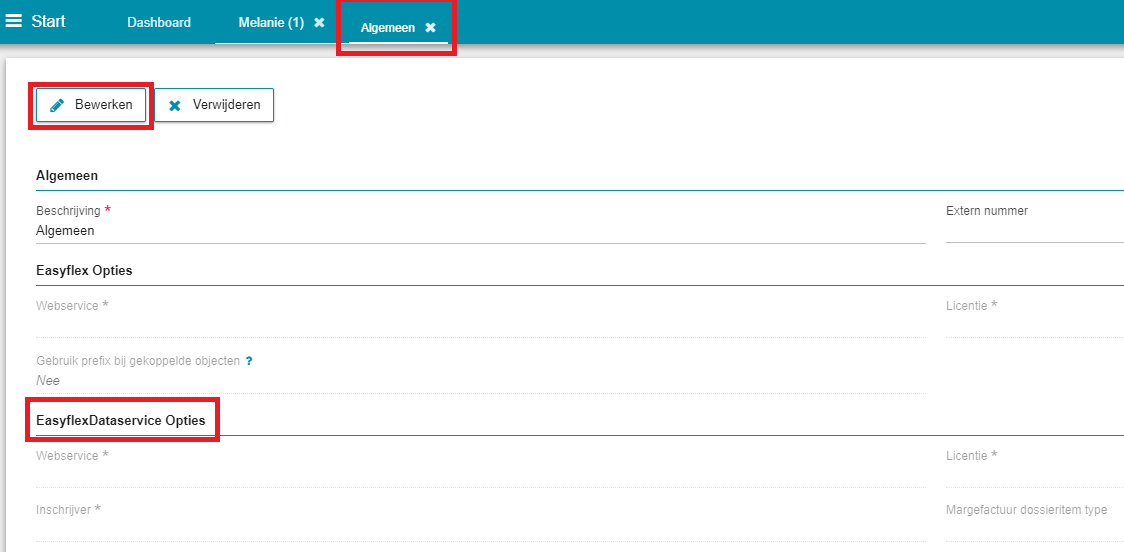Close the Melanie (1) tab
The width and height of the screenshot is (1124, 552).
(320, 23)
